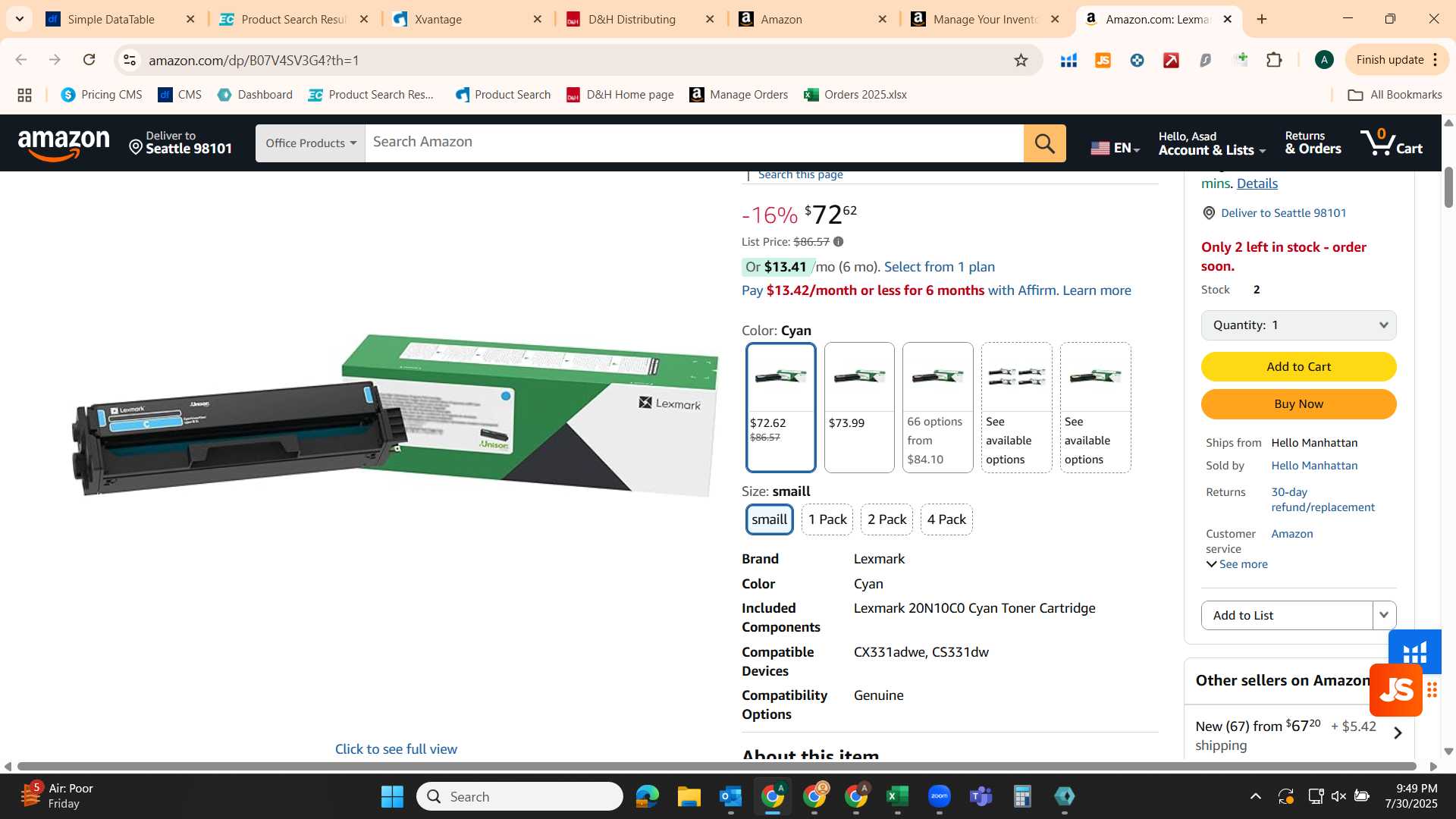Viewport: 1456px width, 819px height.
Task: Open Account & Lists menu
Action: pyautogui.click(x=1212, y=143)
